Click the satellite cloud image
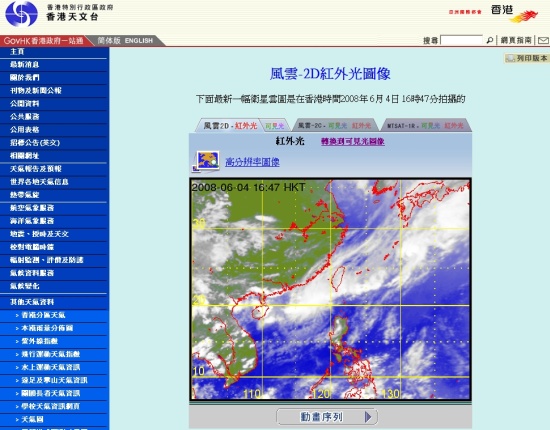Screen dimensions: 550x430 (x=330, y=289)
